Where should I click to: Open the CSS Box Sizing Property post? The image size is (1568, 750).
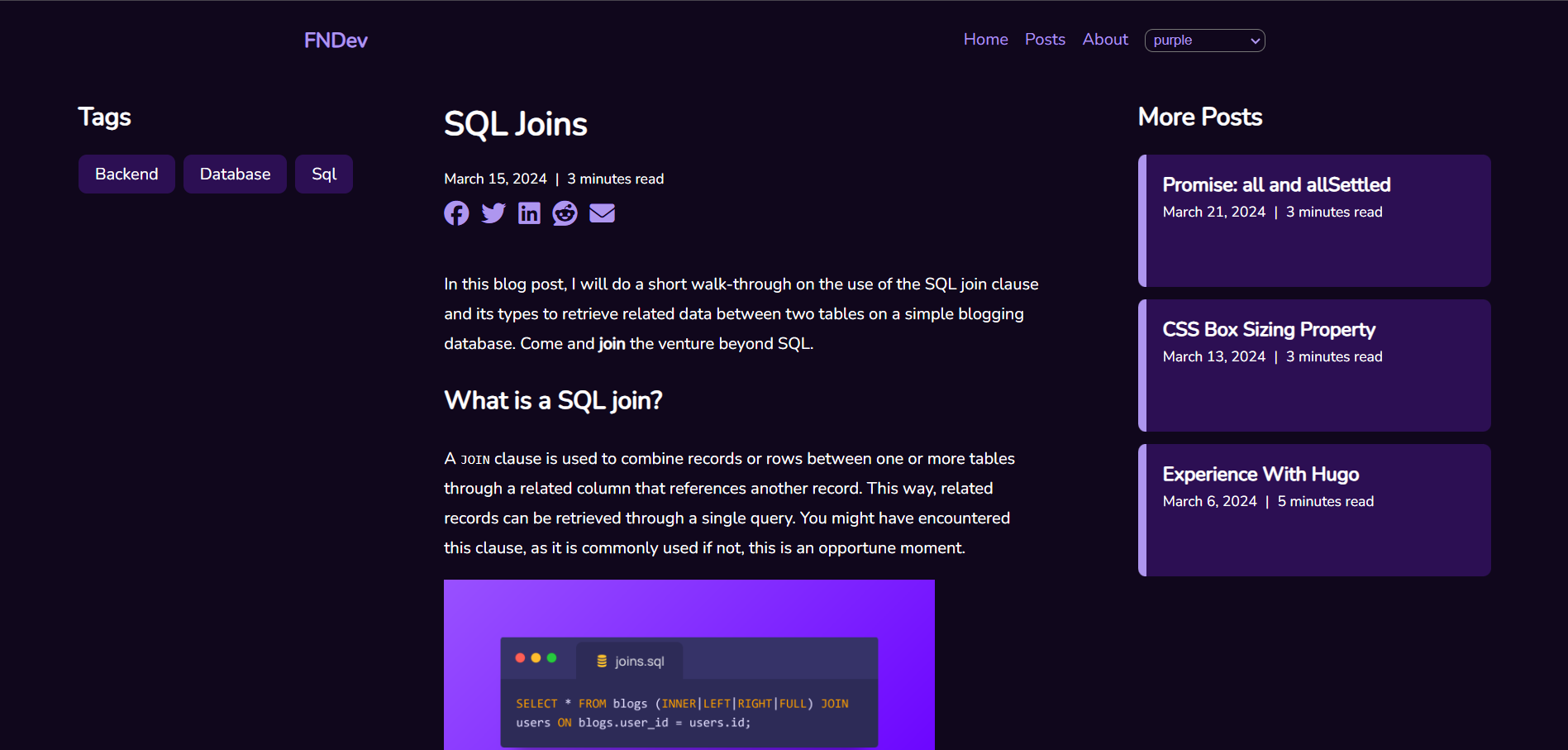[x=1313, y=364]
